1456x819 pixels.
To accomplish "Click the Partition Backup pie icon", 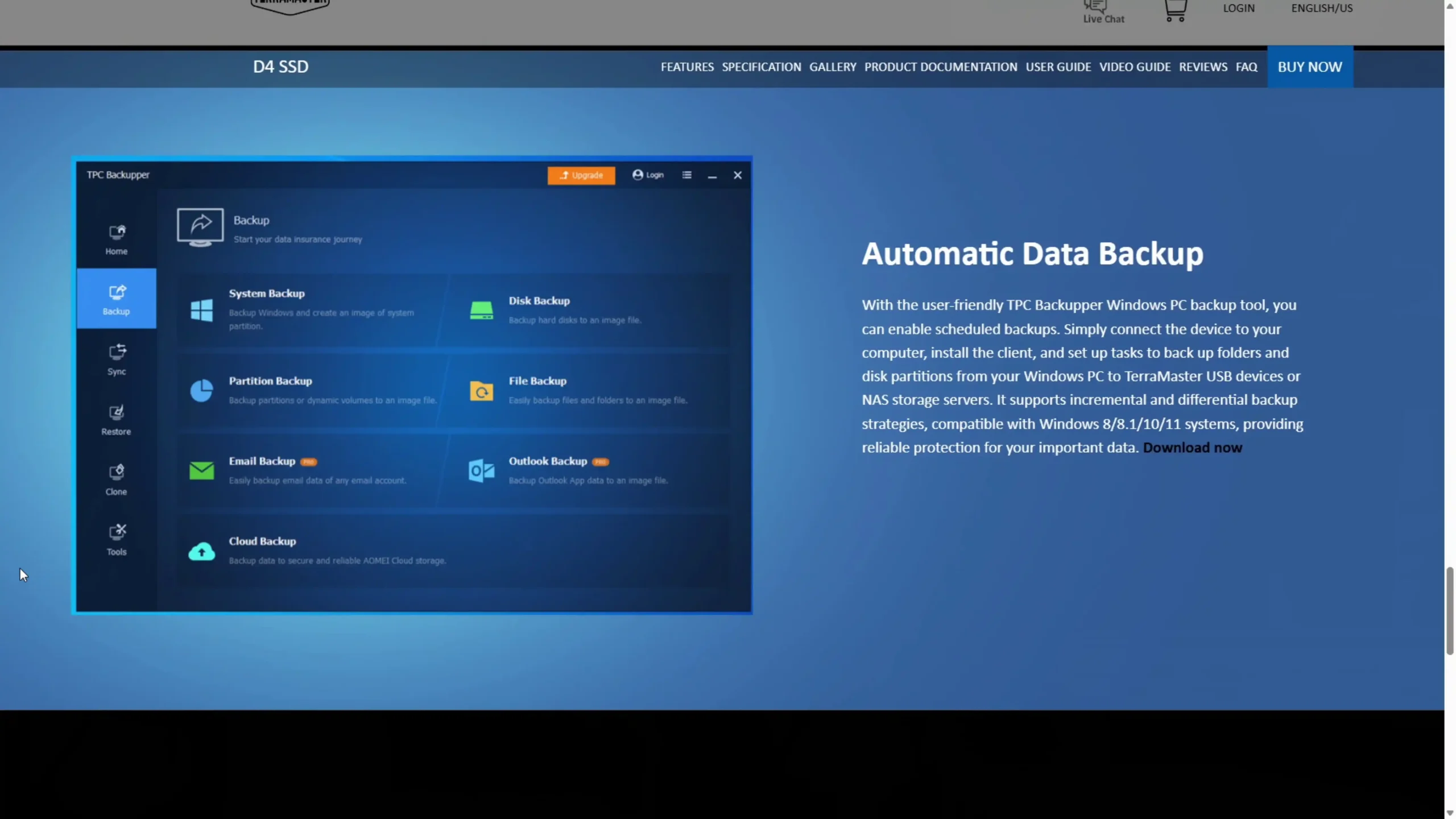I will pyautogui.click(x=201, y=391).
